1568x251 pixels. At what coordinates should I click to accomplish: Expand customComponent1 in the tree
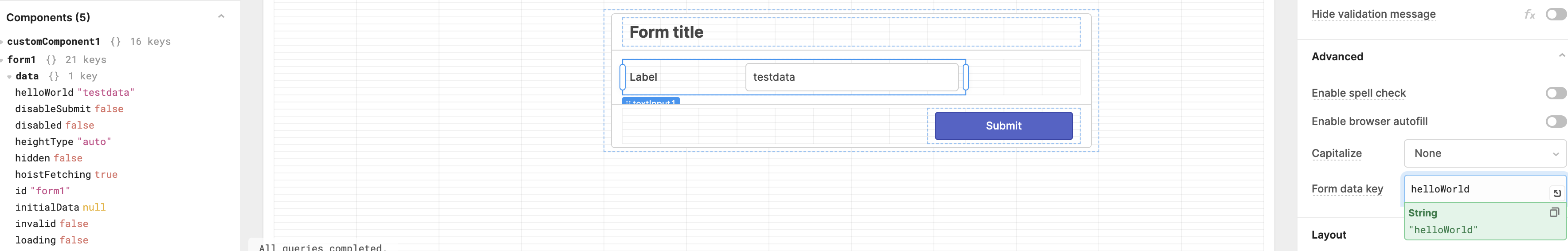coord(2,42)
